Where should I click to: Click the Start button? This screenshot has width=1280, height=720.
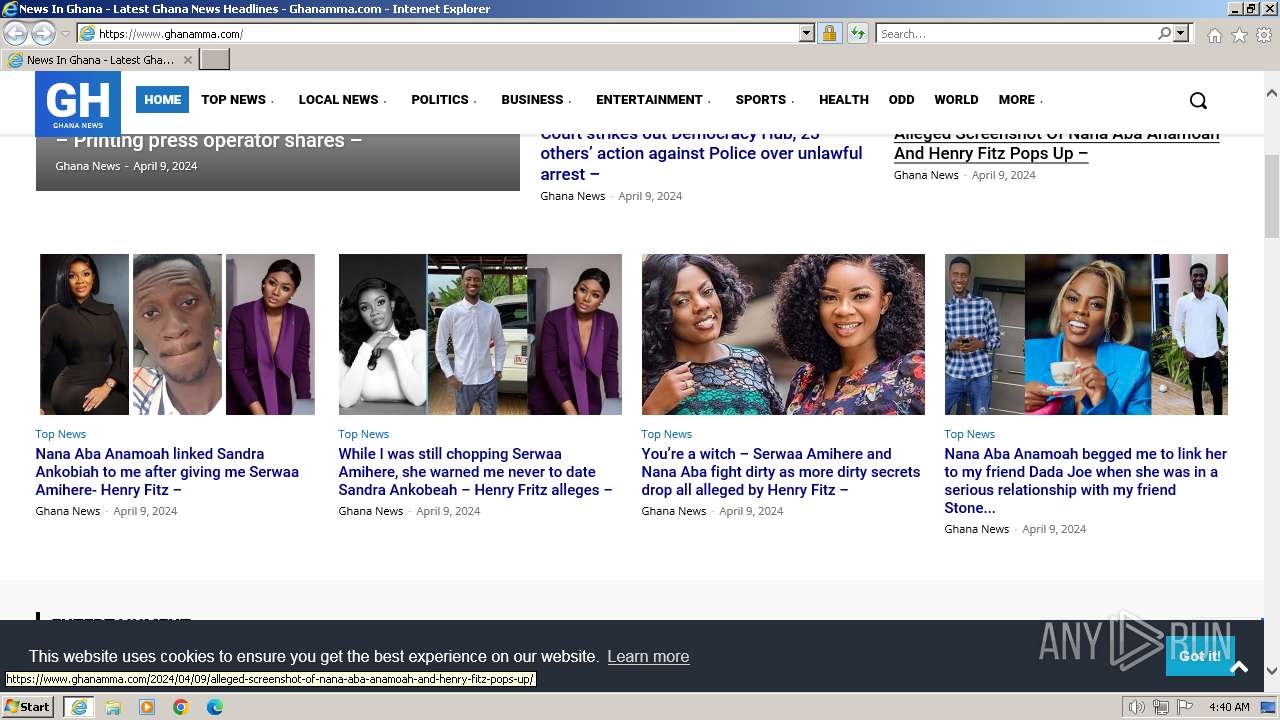click(x=28, y=707)
